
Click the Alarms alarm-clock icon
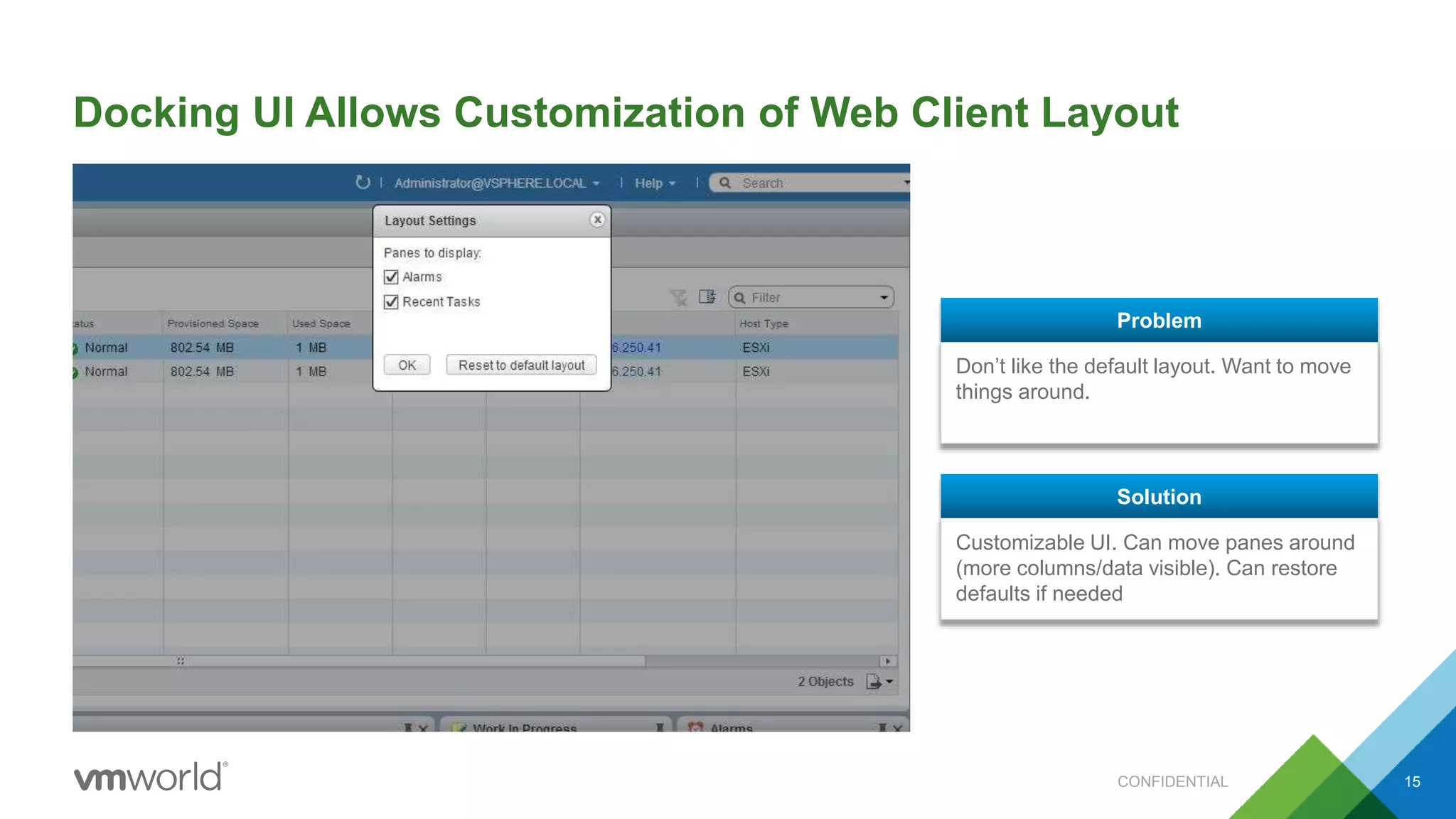click(696, 727)
